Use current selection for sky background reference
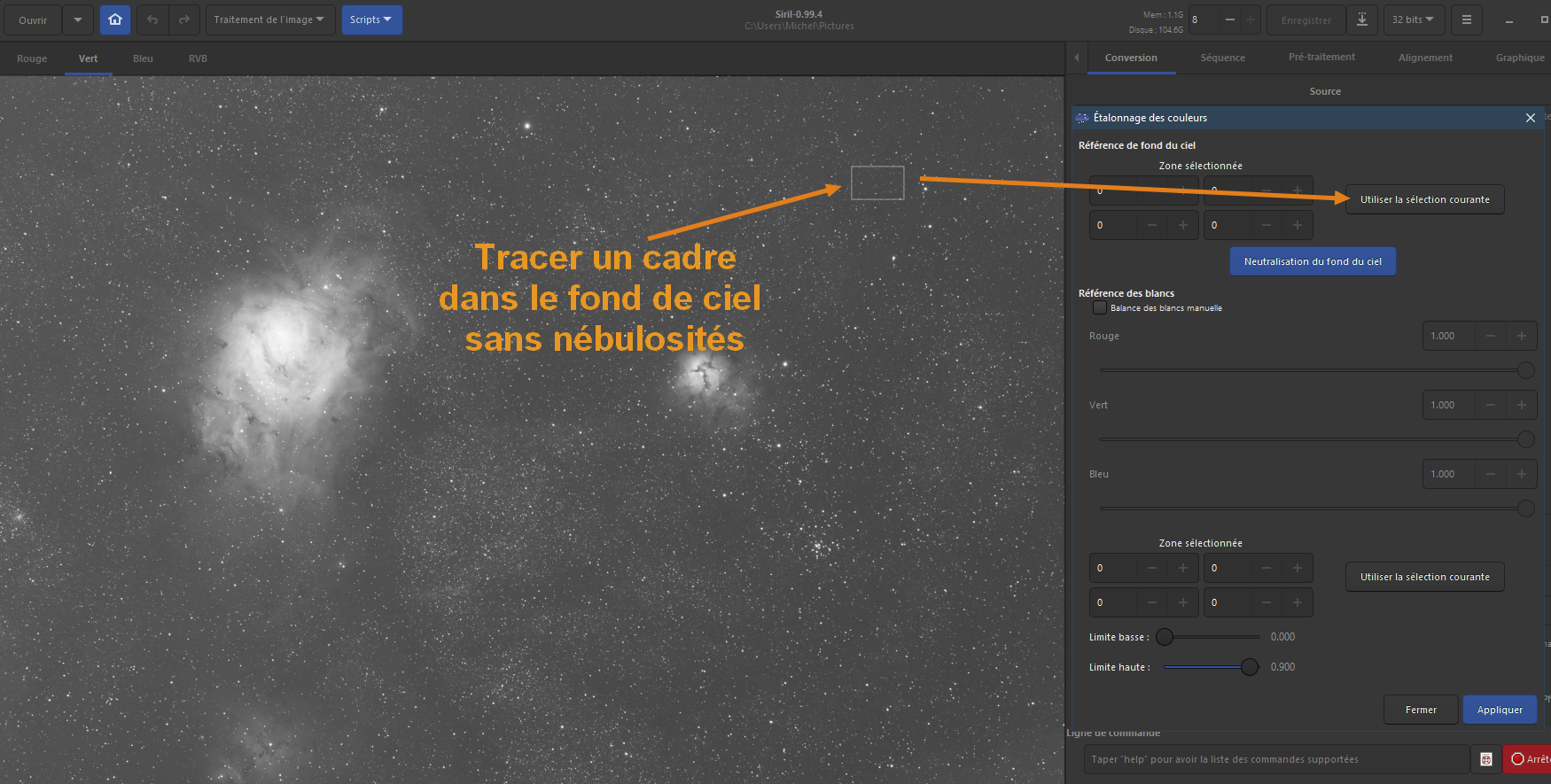Viewport: 1551px width, 784px height. pyautogui.click(x=1425, y=199)
